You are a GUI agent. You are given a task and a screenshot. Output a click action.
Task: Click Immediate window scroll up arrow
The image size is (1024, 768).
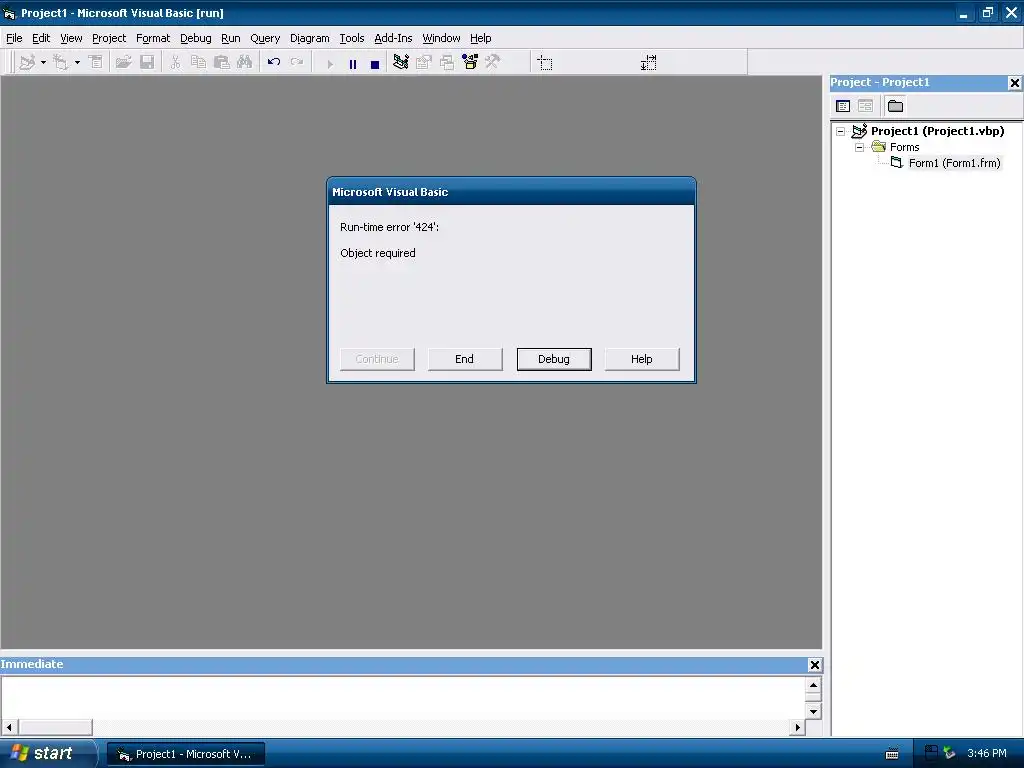pos(813,685)
